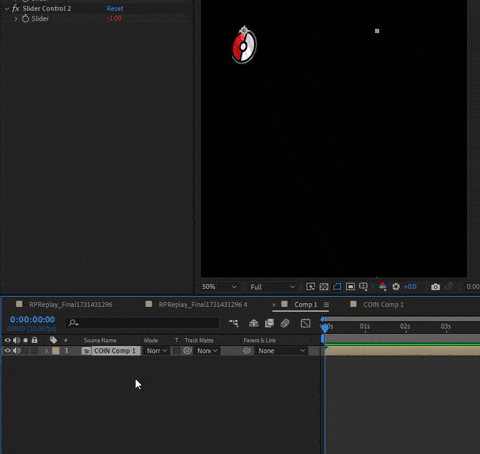This screenshot has width=480, height=454.
Task: Toggle Hide Shy Layers icon
Action: [254, 323]
